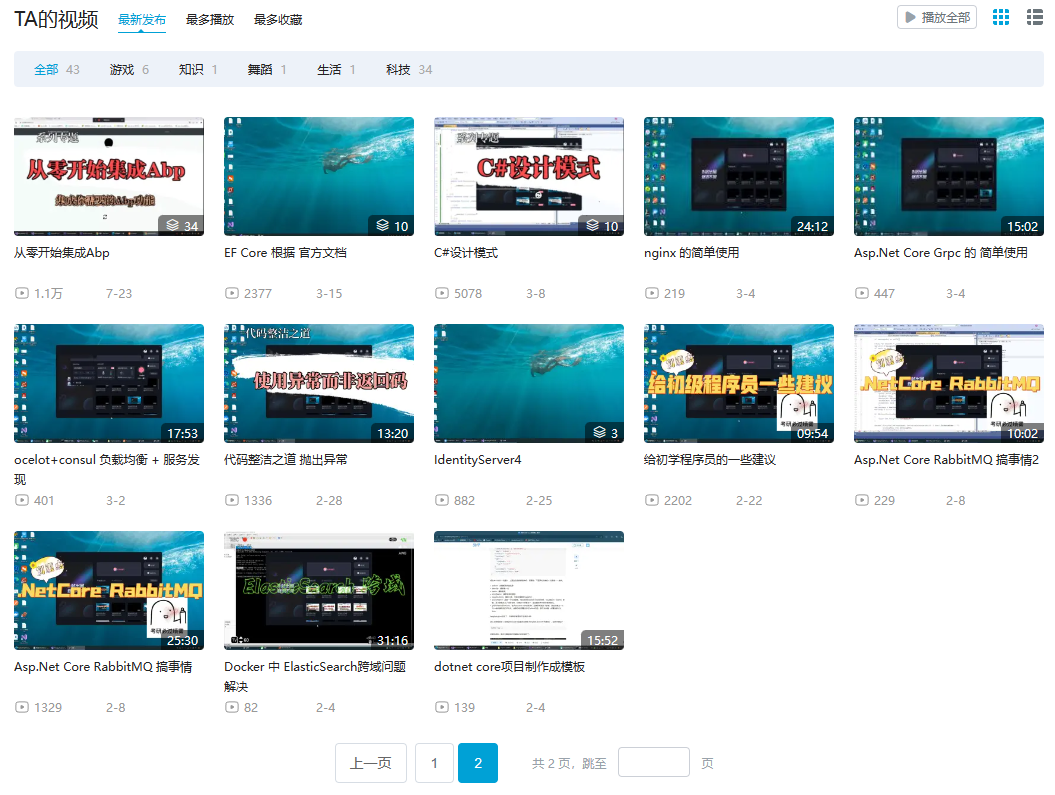Filter by 全部 category
The width and height of the screenshot is (1055, 795).
[57, 69]
